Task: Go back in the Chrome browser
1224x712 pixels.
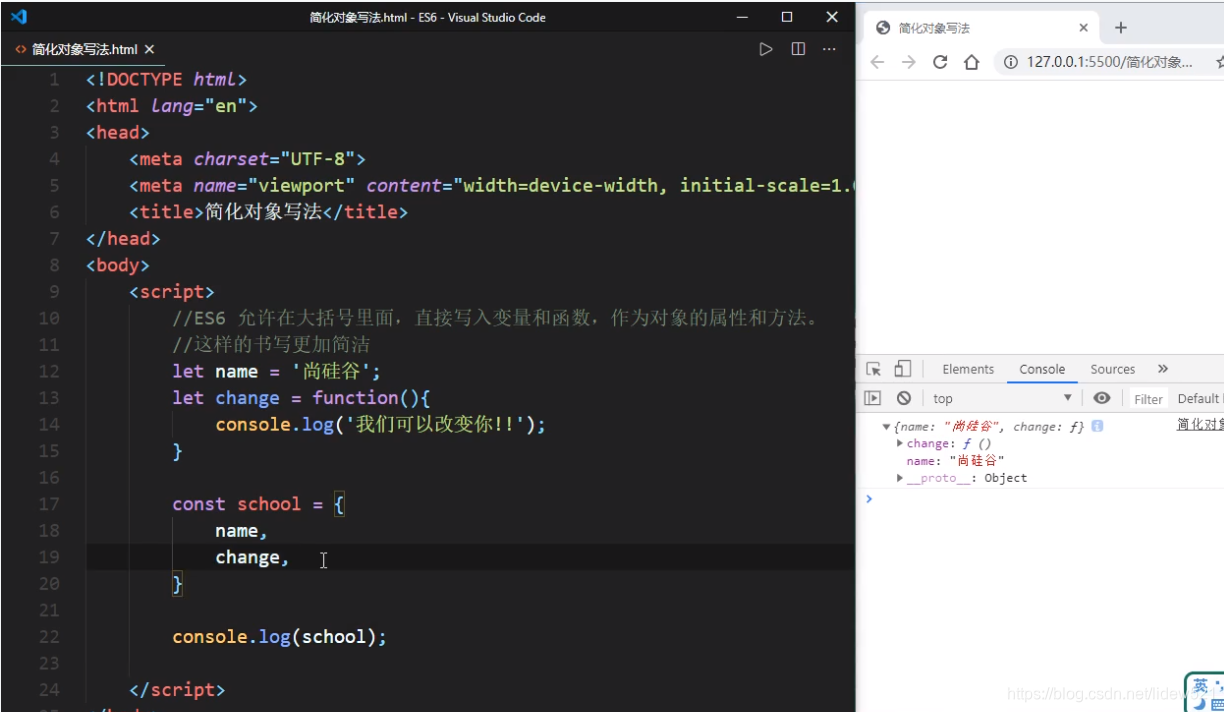Action: [x=877, y=62]
